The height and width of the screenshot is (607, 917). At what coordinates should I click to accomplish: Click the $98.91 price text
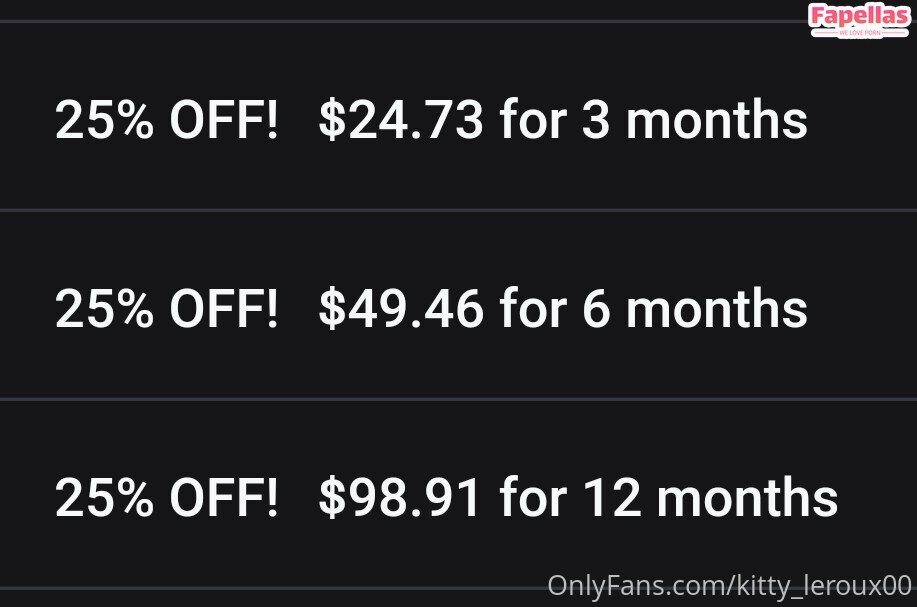coord(400,498)
